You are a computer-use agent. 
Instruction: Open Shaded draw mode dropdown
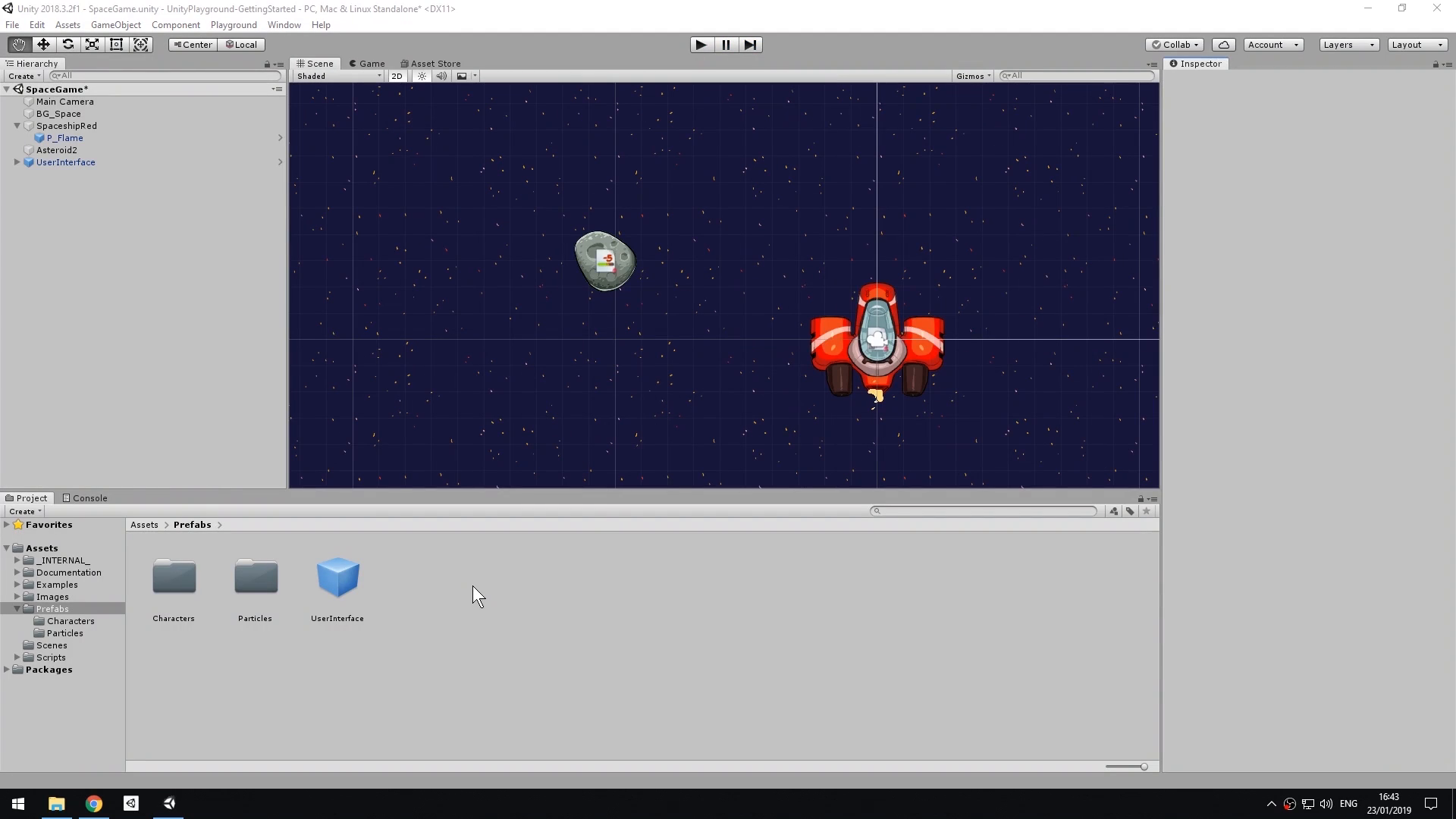coord(339,76)
